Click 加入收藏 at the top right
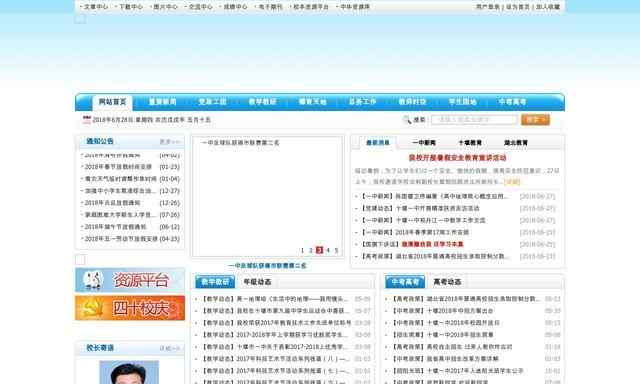 pyautogui.click(x=548, y=7)
